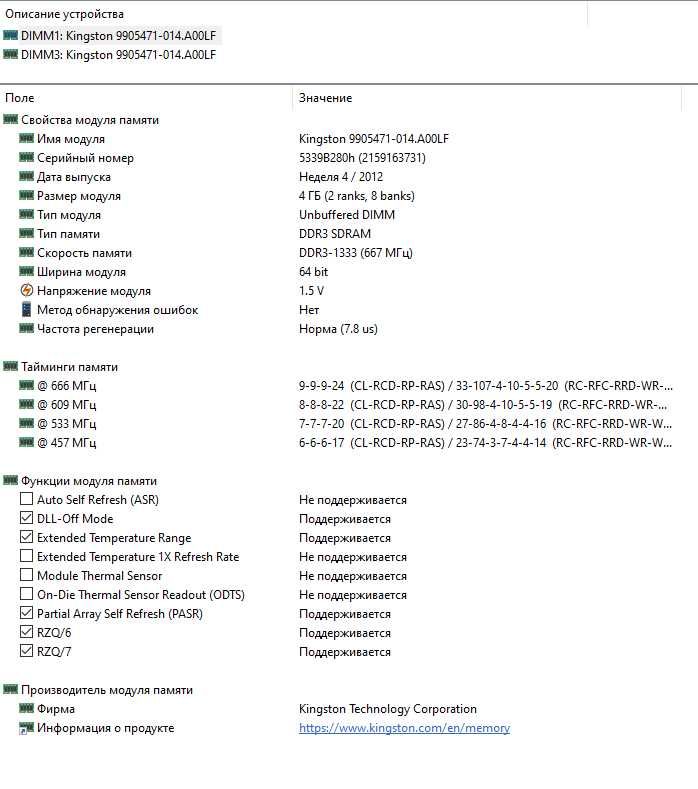Open the kingston.com/en/memory link
Viewport: 698px width, 789px height.
pyautogui.click(x=404, y=728)
